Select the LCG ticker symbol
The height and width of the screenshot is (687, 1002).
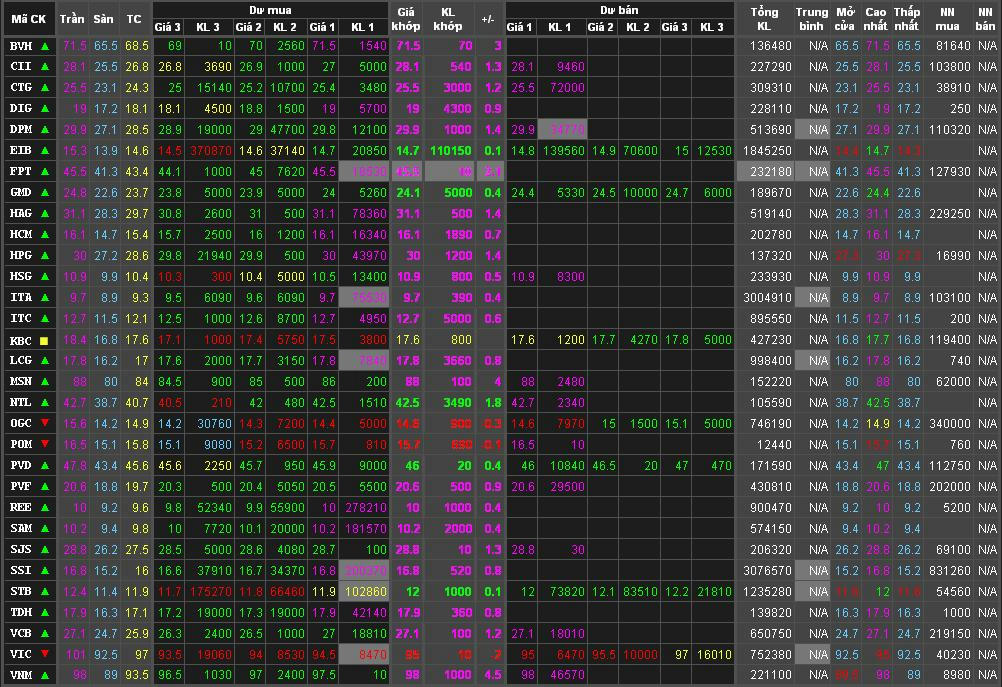click(x=21, y=360)
